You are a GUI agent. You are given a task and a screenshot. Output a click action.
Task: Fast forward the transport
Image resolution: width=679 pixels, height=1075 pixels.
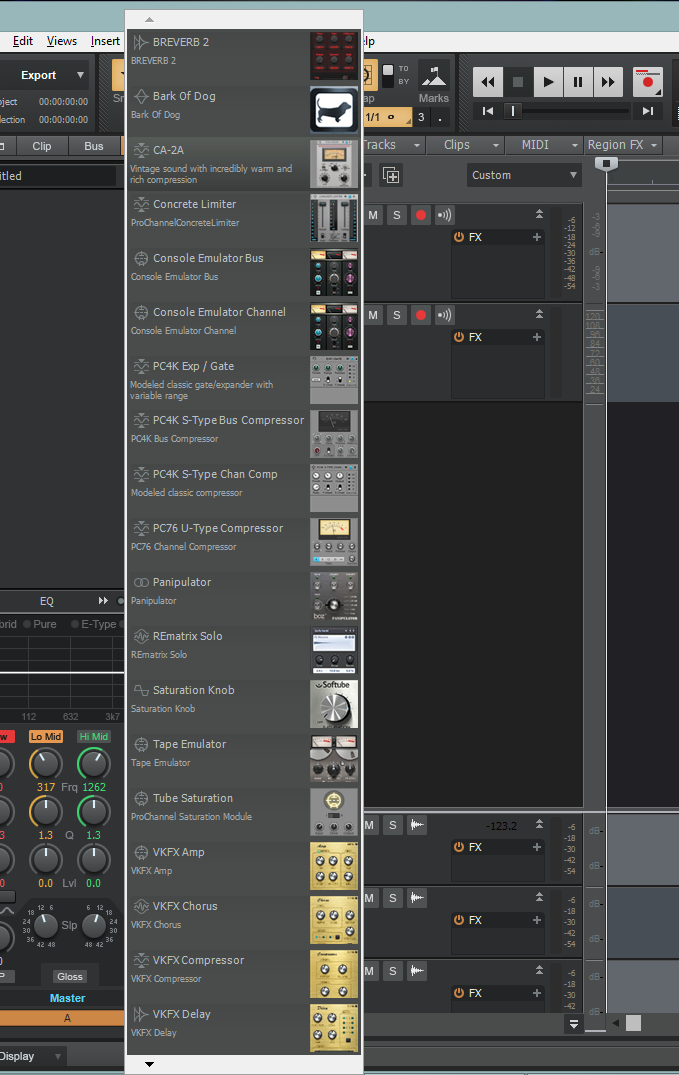click(x=608, y=82)
